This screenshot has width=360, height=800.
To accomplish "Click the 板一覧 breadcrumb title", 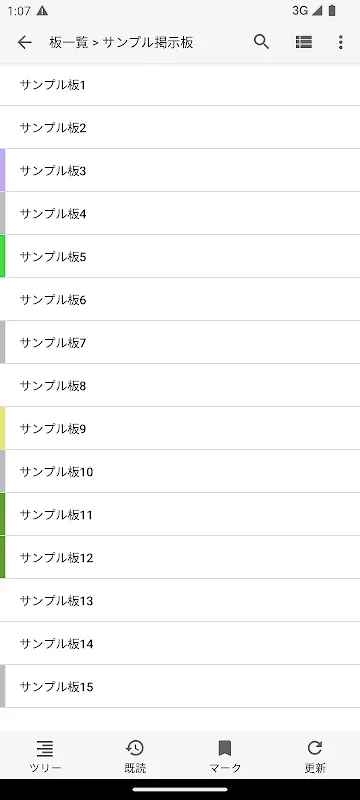I will (x=69, y=42).
